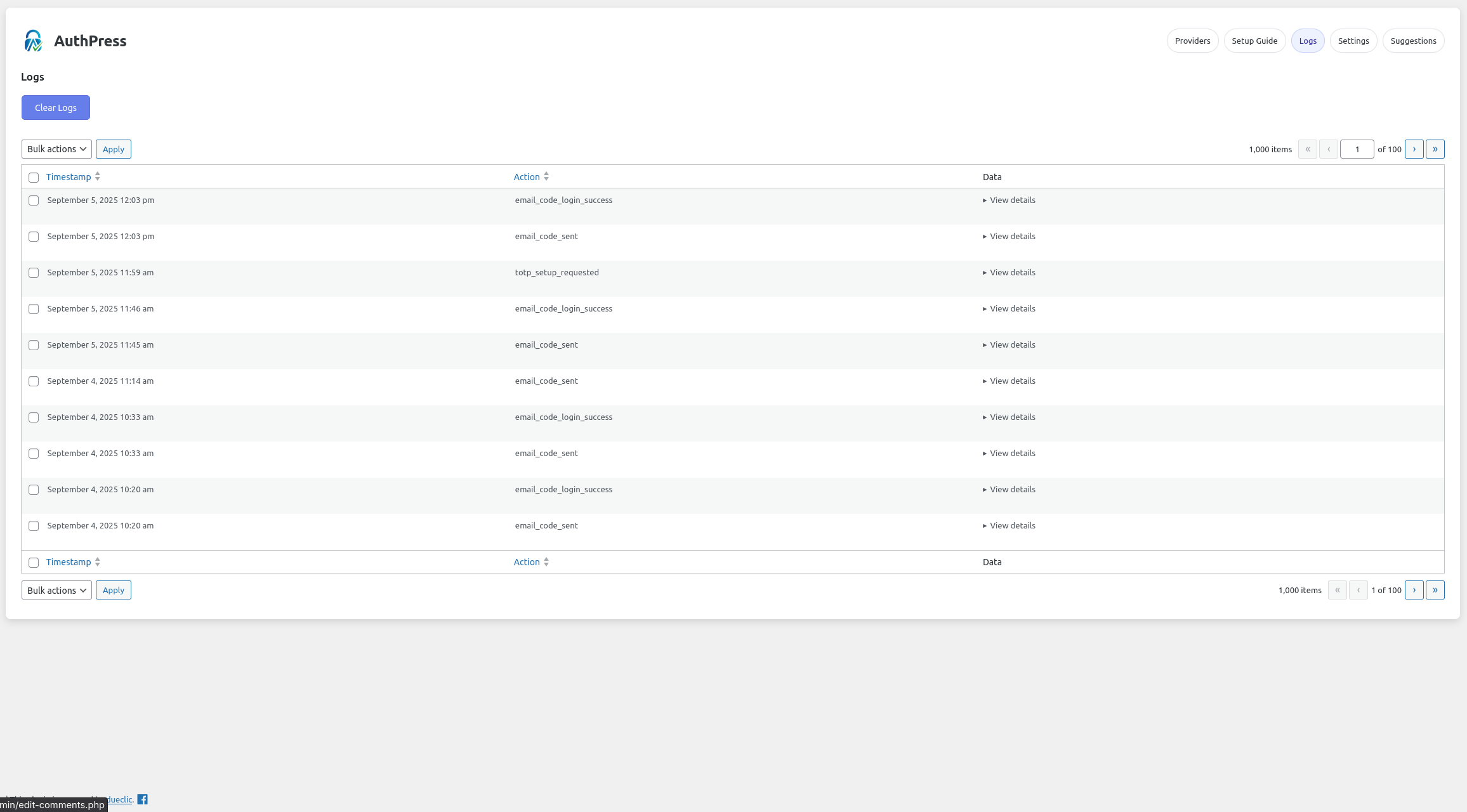Expand View details on the first log row

1009,200
